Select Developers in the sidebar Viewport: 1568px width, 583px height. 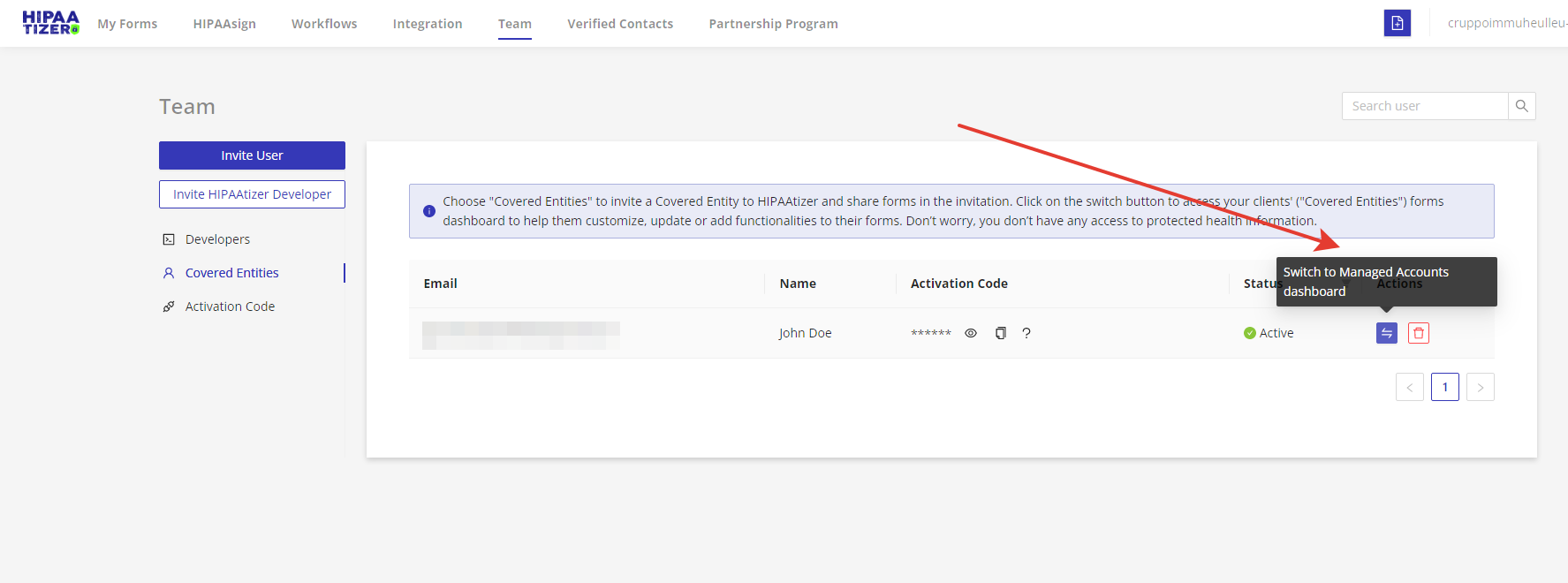point(217,239)
